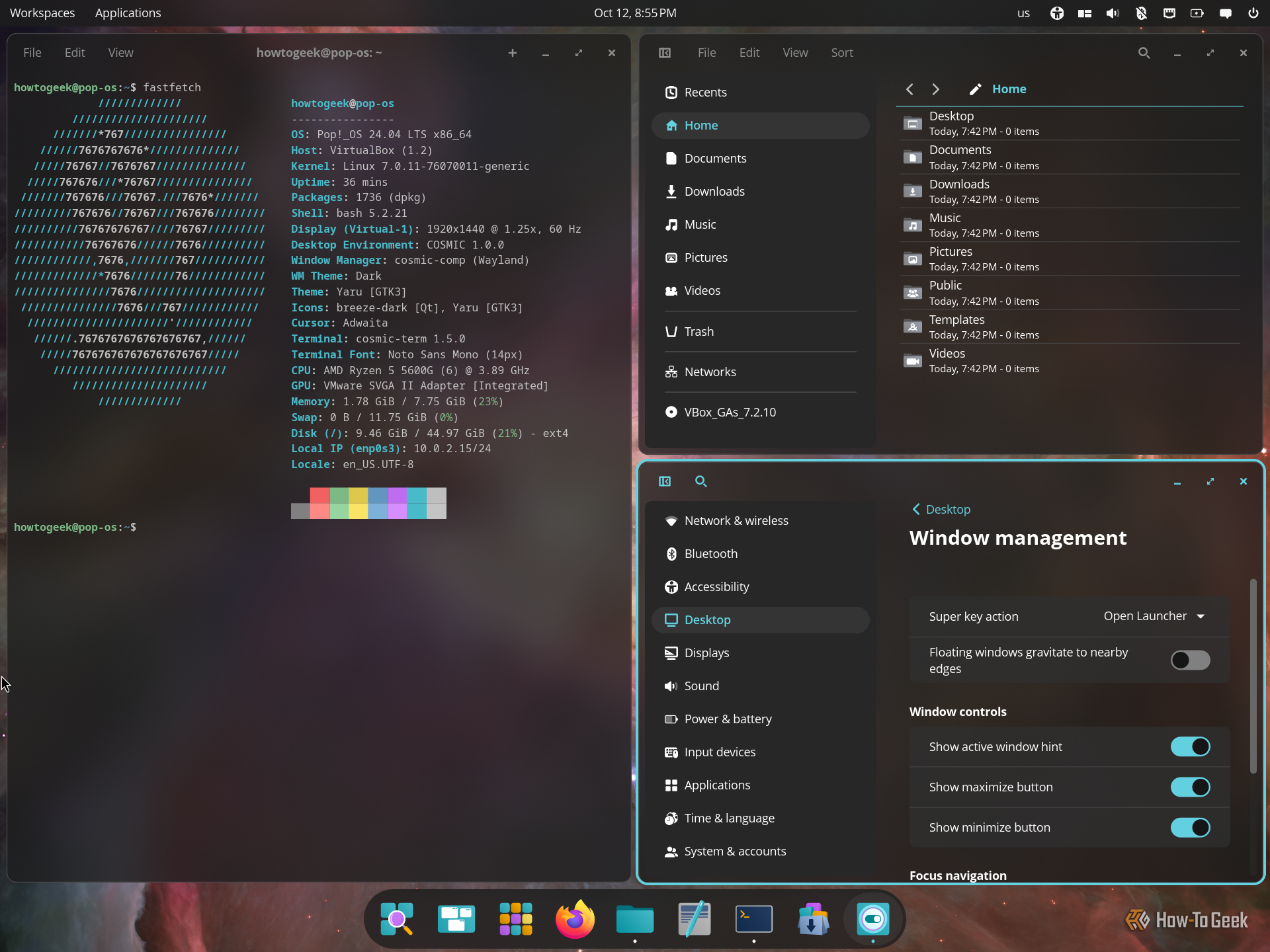Go back to Desktop settings page
This screenshot has width=1270, height=952.
click(941, 509)
